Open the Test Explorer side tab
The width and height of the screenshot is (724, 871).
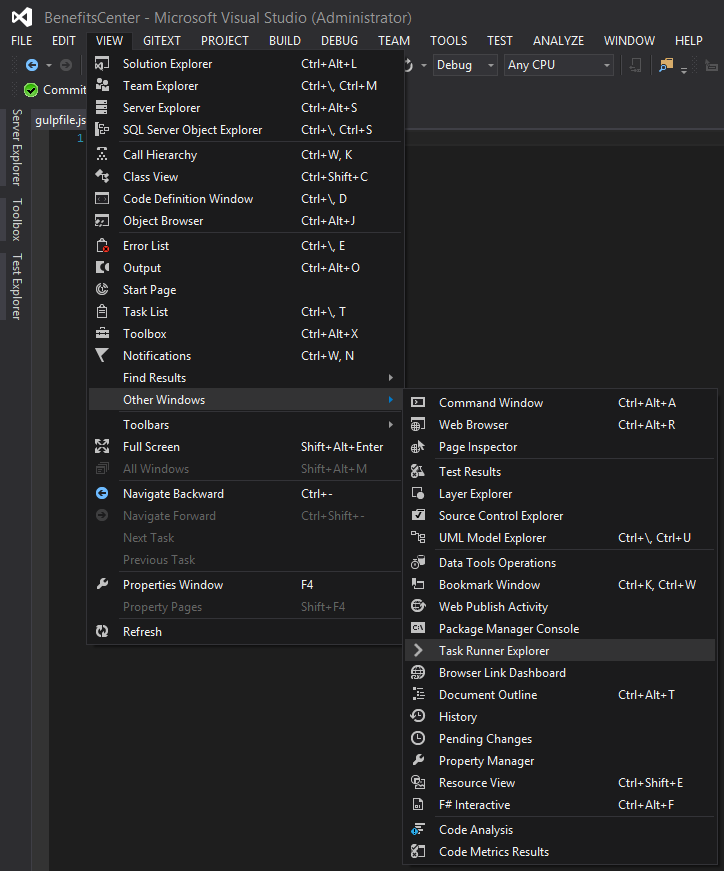pos(17,286)
